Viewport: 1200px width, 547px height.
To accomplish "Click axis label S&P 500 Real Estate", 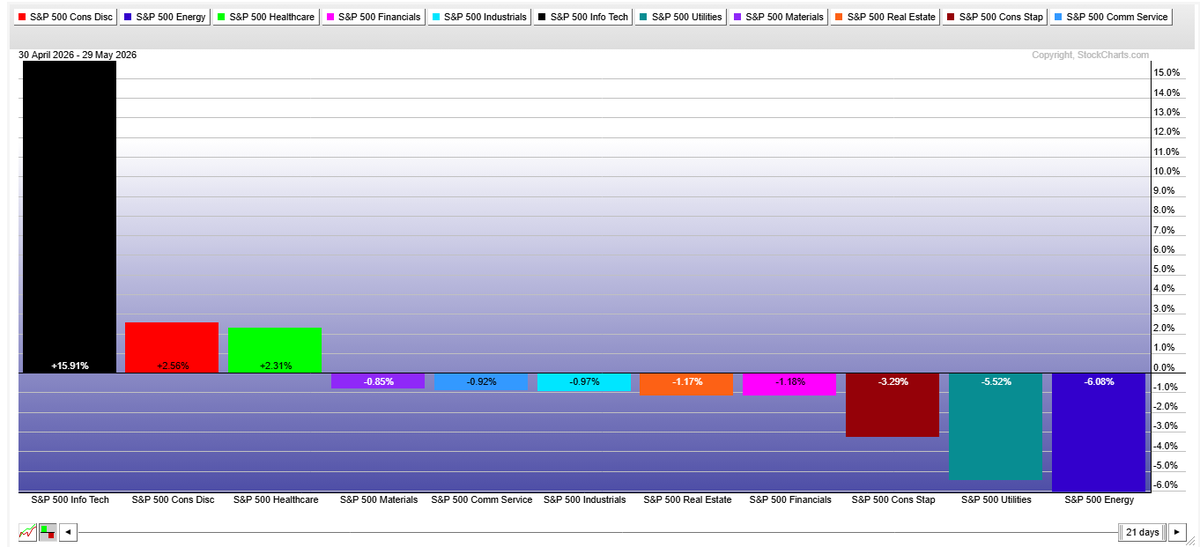I will click(688, 499).
